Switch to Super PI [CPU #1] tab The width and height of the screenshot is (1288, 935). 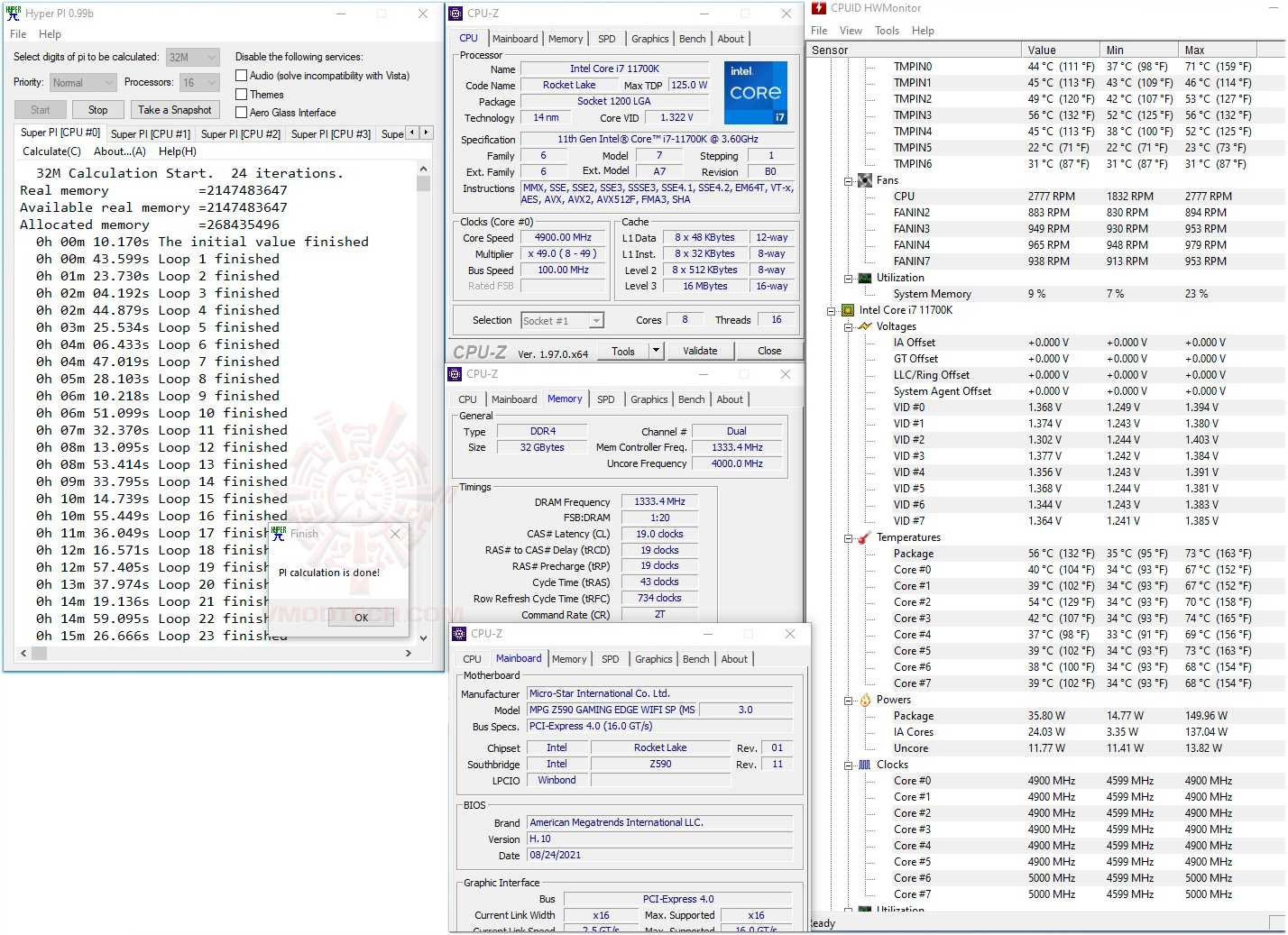(151, 134)
